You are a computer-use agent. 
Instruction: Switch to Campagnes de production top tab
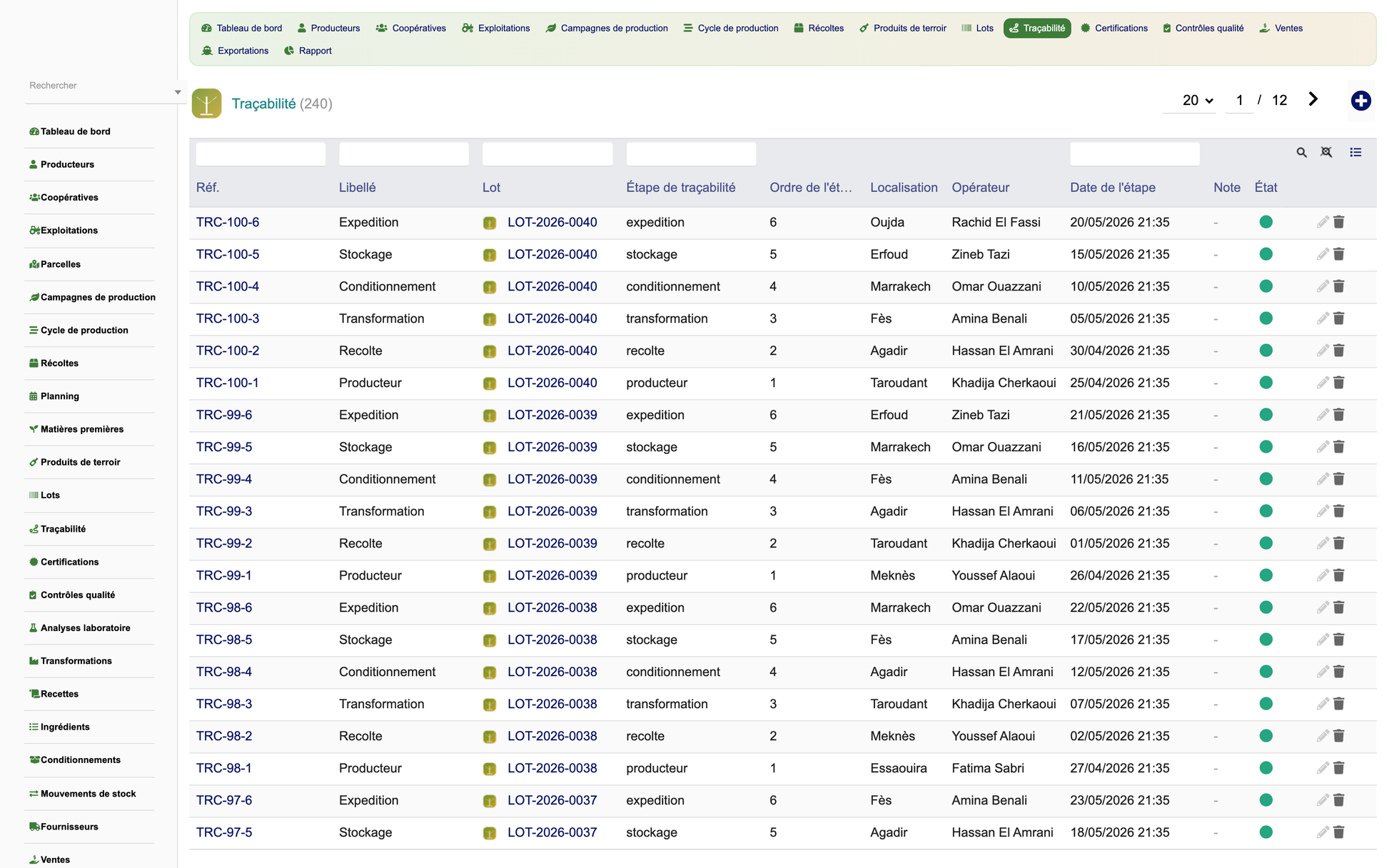coord(607,28)
